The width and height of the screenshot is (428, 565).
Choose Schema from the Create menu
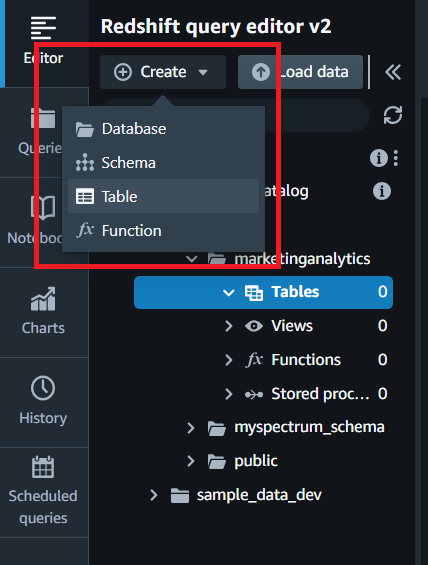click(x=164, y=163)
